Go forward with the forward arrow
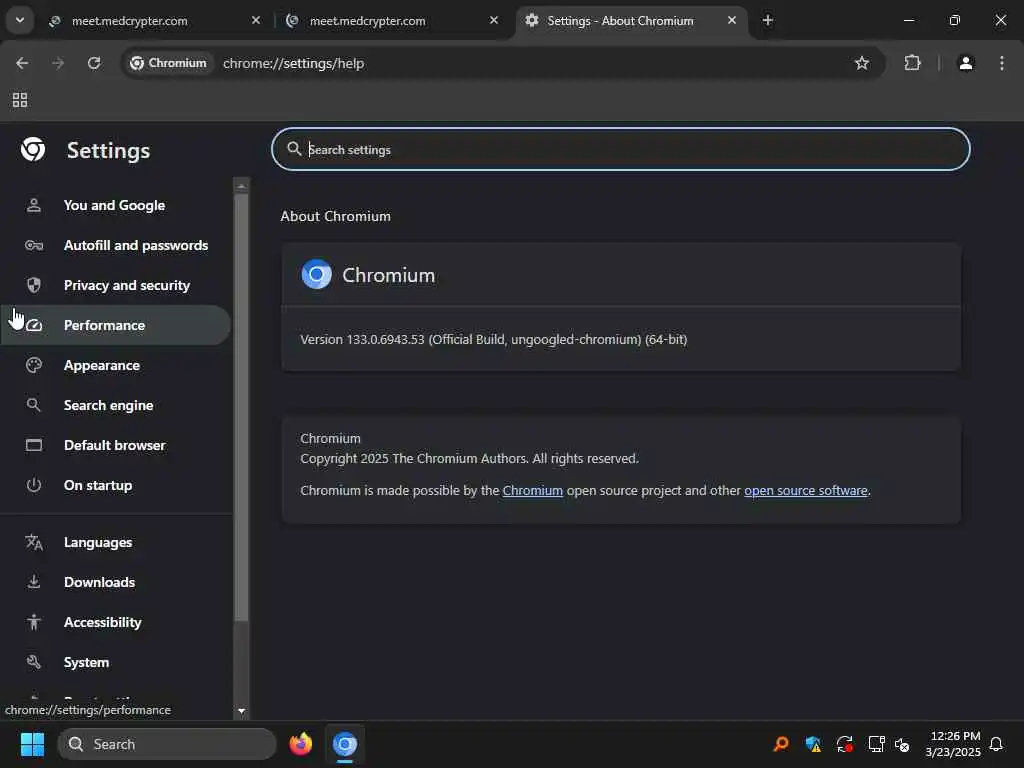This screenshot has width=1024, height=768. tap(58, 63)
